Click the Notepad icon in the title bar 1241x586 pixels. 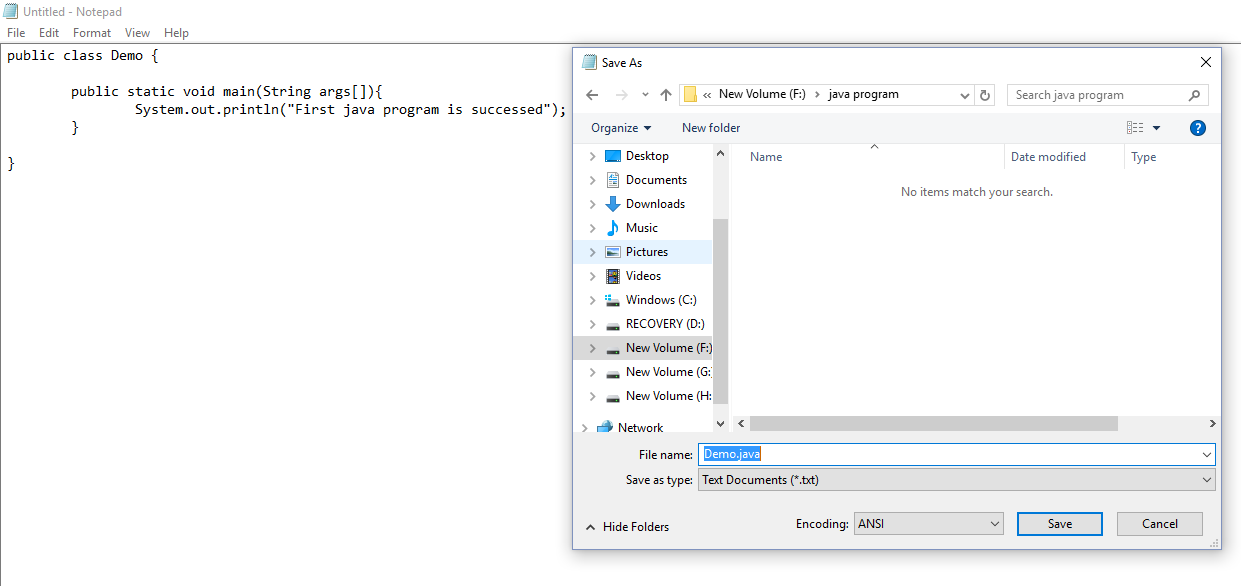coord(10,11)
